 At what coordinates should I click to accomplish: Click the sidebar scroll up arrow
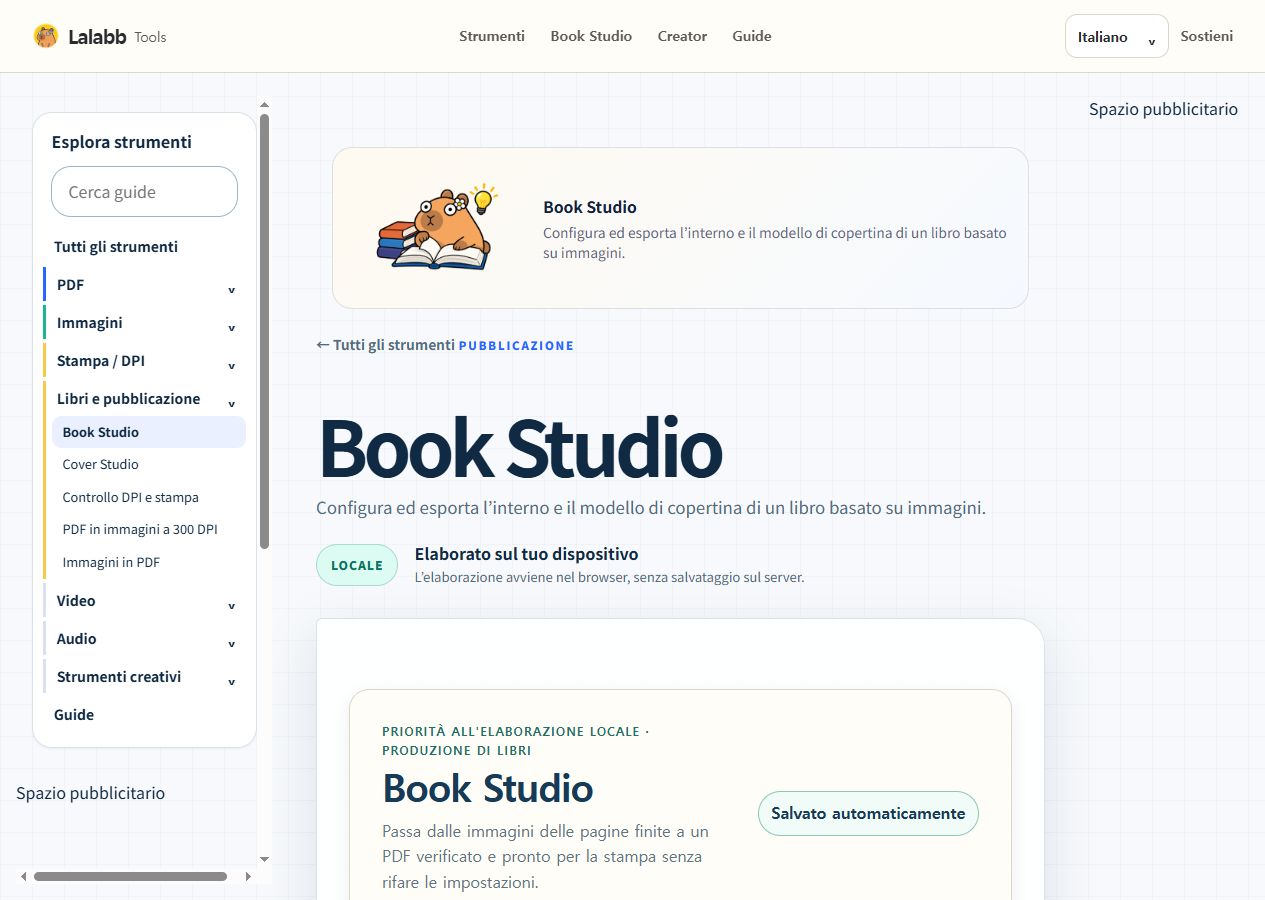pos(264,104)
